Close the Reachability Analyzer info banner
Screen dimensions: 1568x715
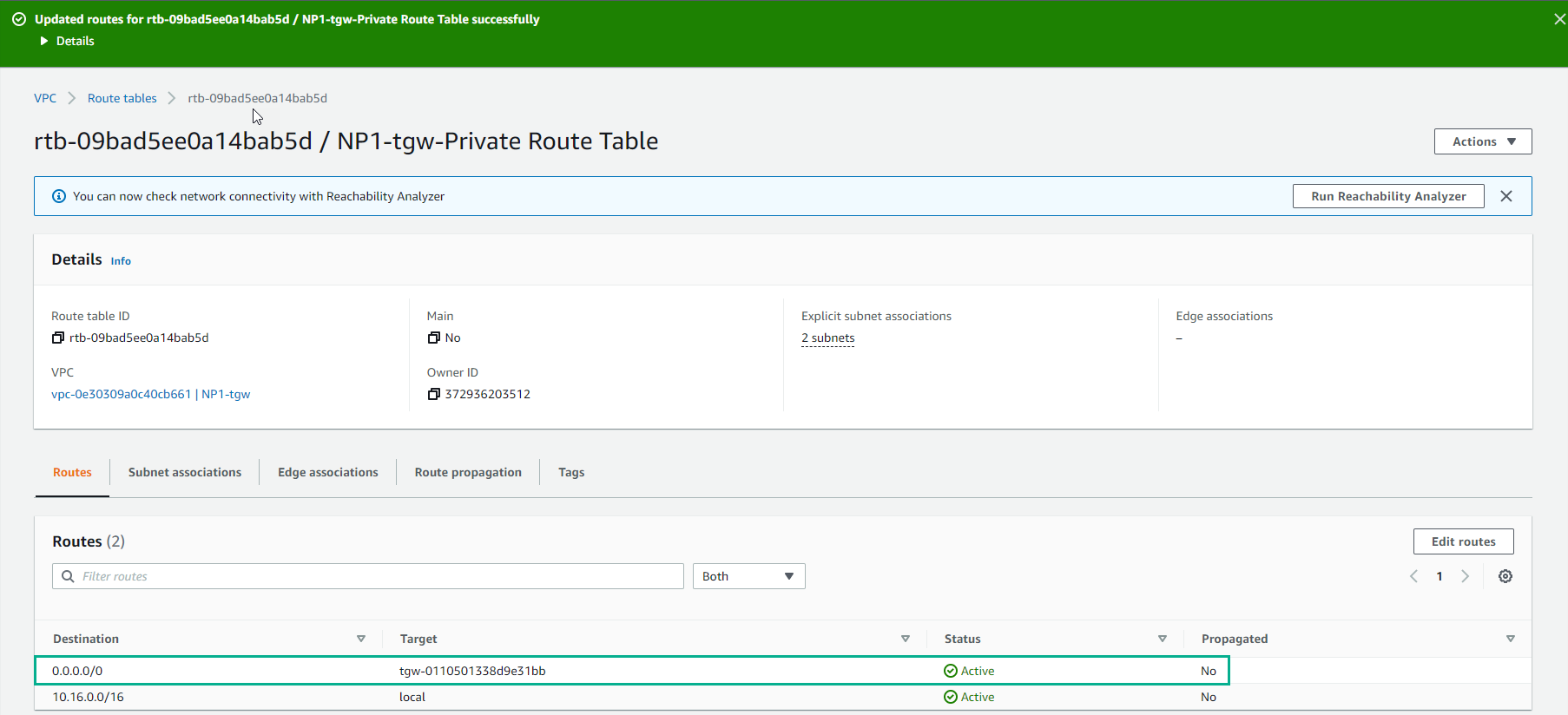tap(1506, 196)
